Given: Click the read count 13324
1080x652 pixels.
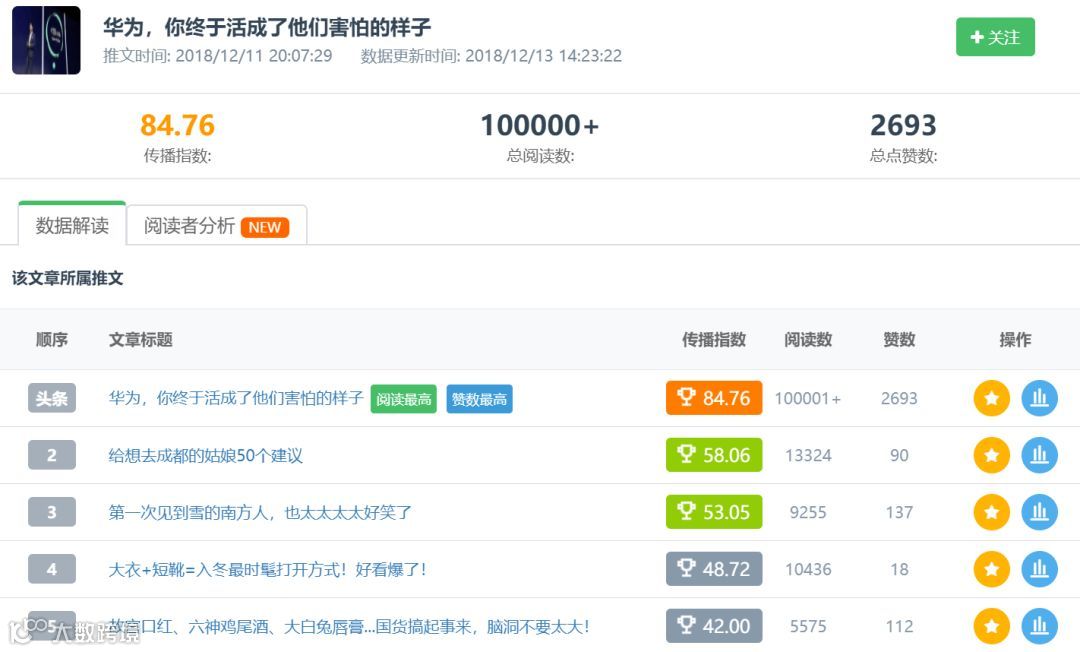Looking at the screenshot, I should pyautogui.click(x=808, y=455).
